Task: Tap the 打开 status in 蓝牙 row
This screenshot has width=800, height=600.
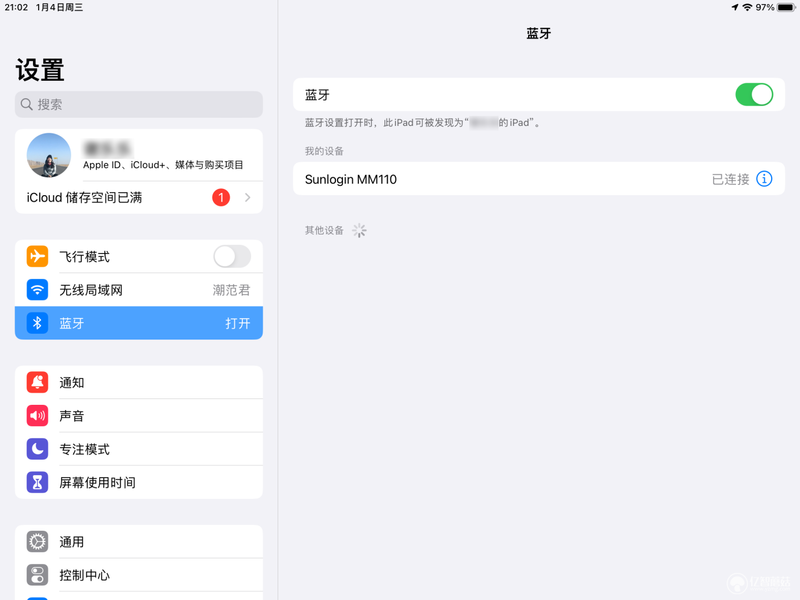Action: click(x=238, y=323)
